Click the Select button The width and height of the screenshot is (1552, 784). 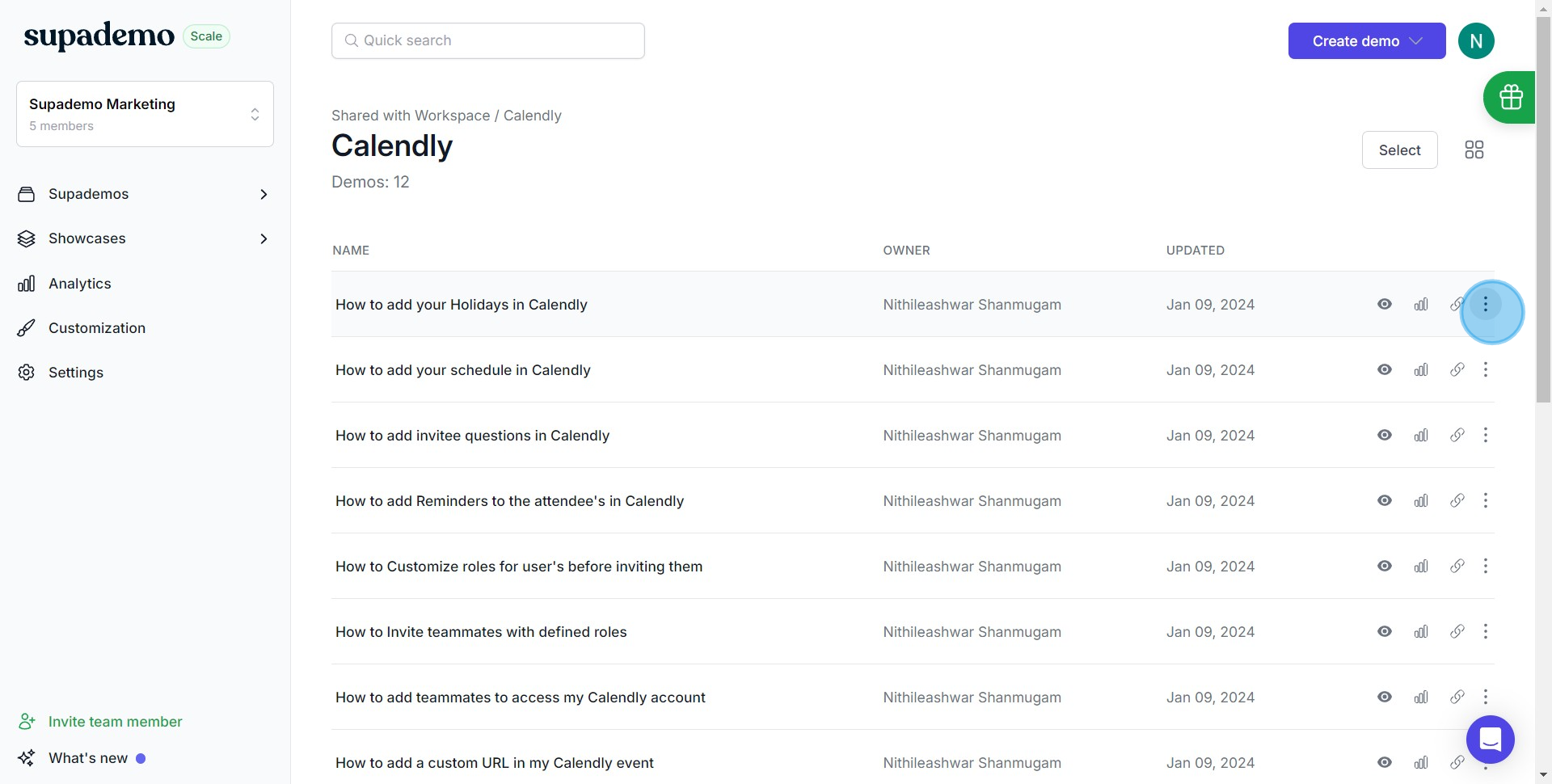1399,150
